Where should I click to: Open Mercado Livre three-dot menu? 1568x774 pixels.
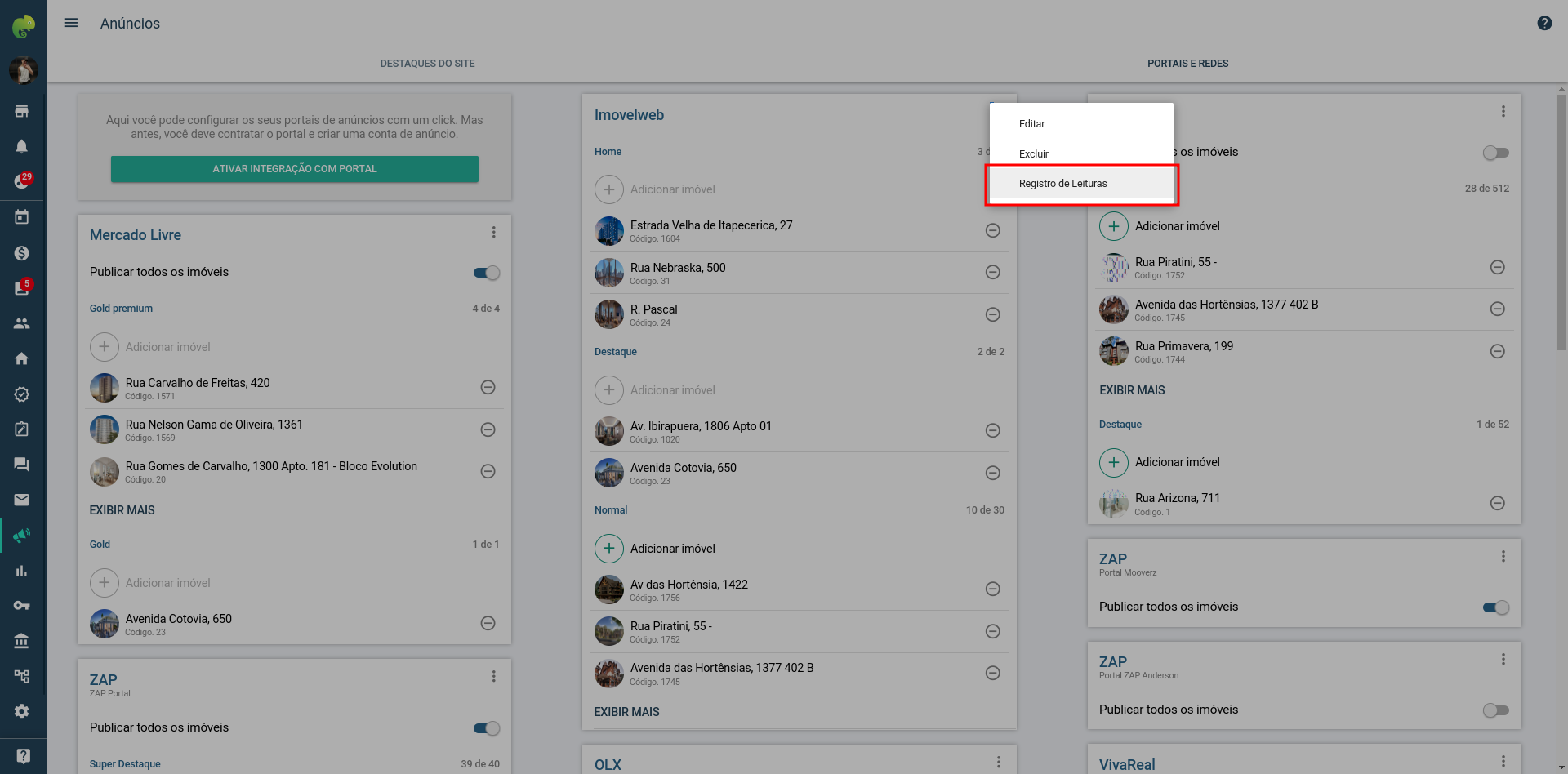(x=493, y=233)
